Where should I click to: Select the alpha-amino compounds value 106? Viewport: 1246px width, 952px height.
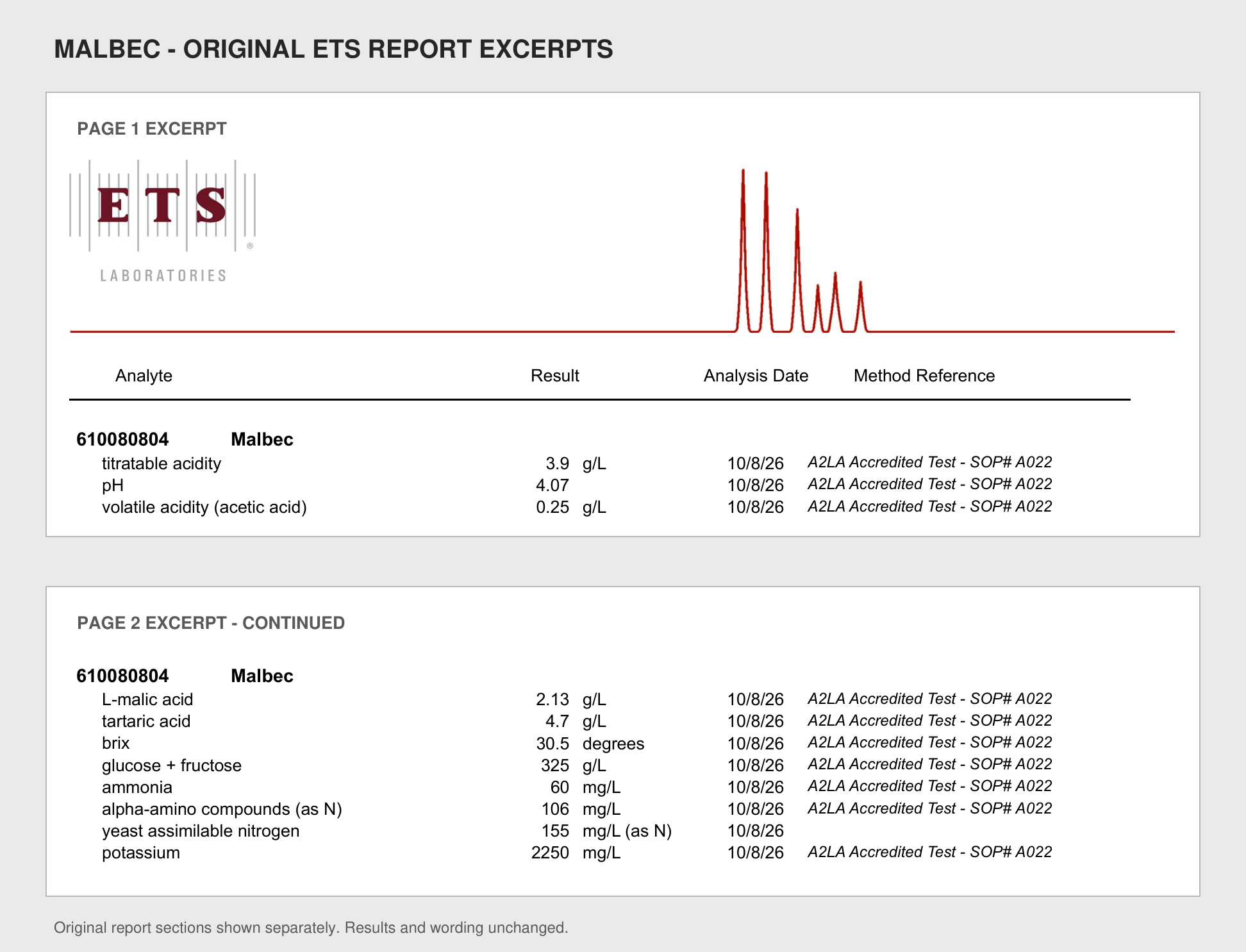[555, 809]
